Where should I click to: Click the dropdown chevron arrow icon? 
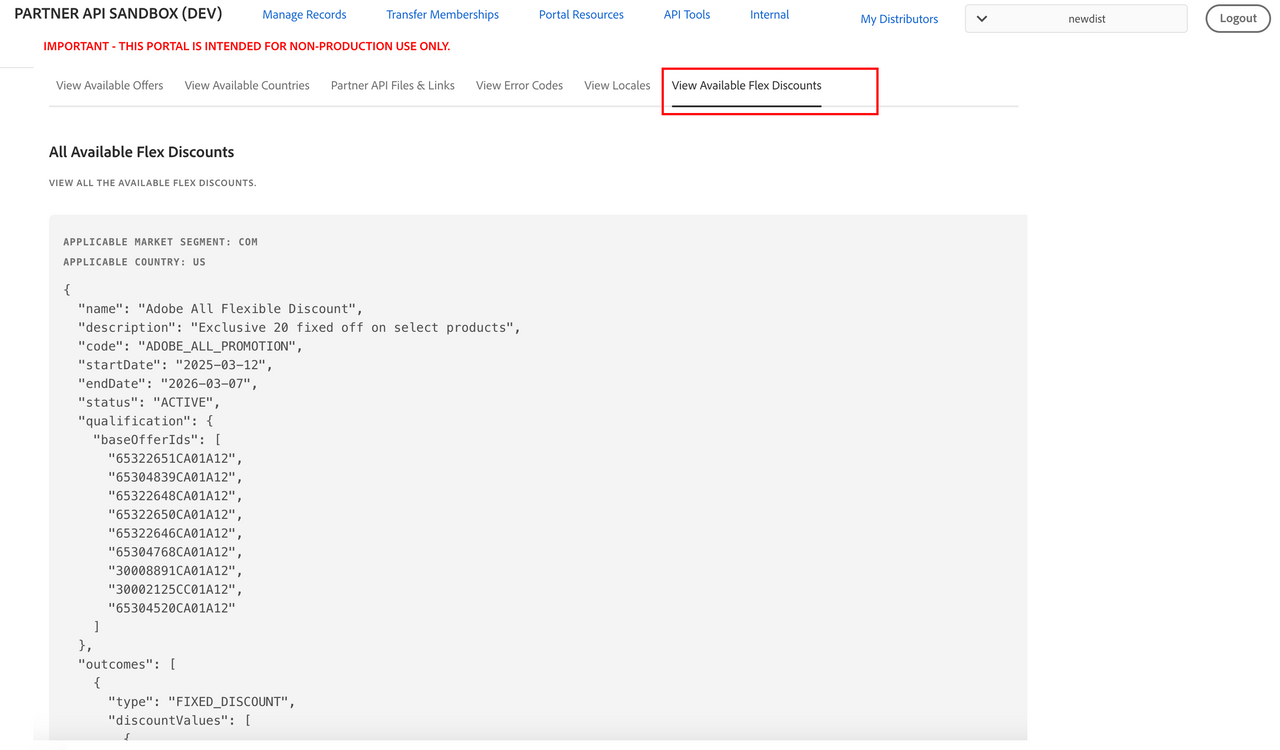(982, 19)
